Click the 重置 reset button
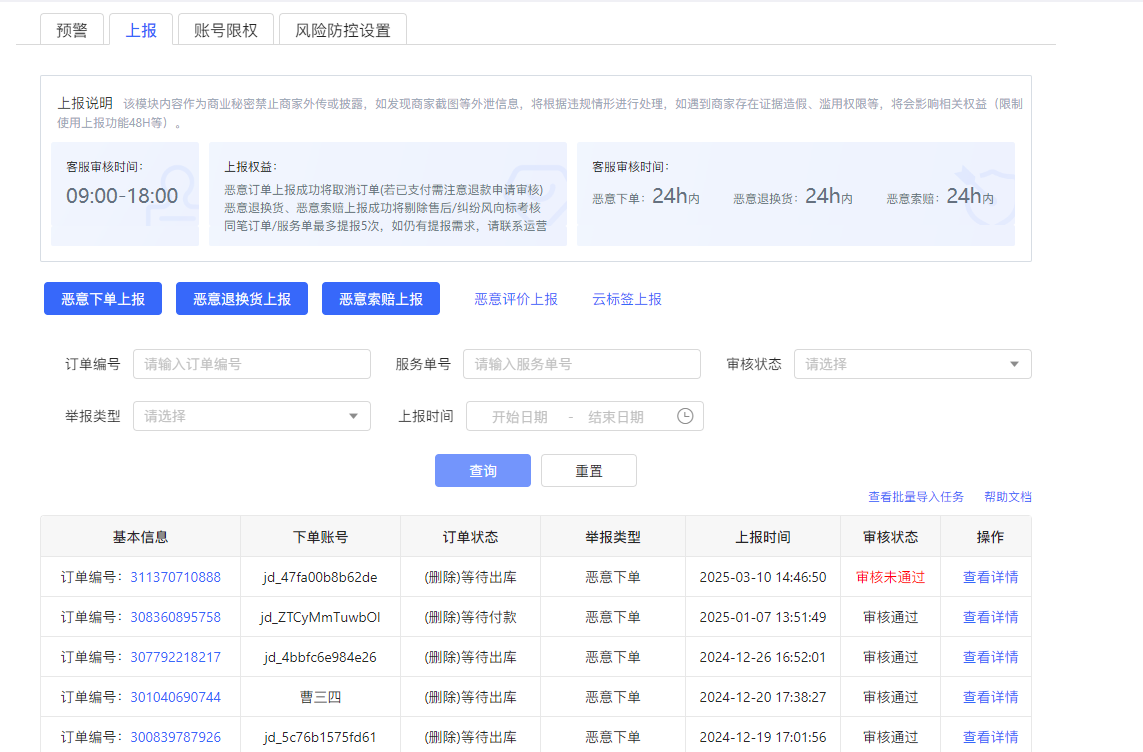This screenshot has width=1143, height=752. [x=589, y=471]
